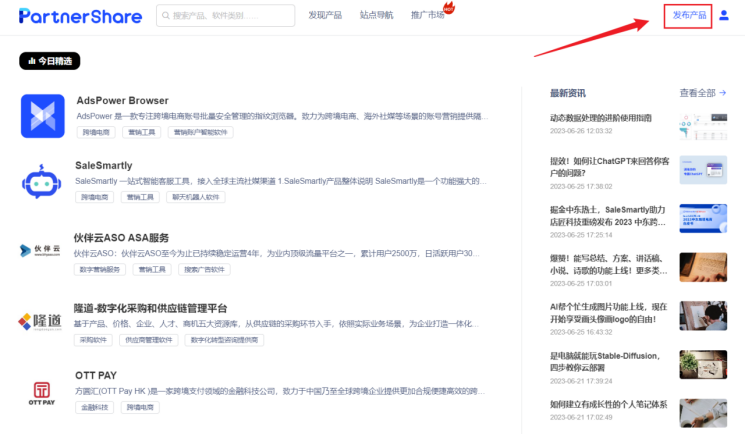Click the 查看全部 link

(703, 93)
